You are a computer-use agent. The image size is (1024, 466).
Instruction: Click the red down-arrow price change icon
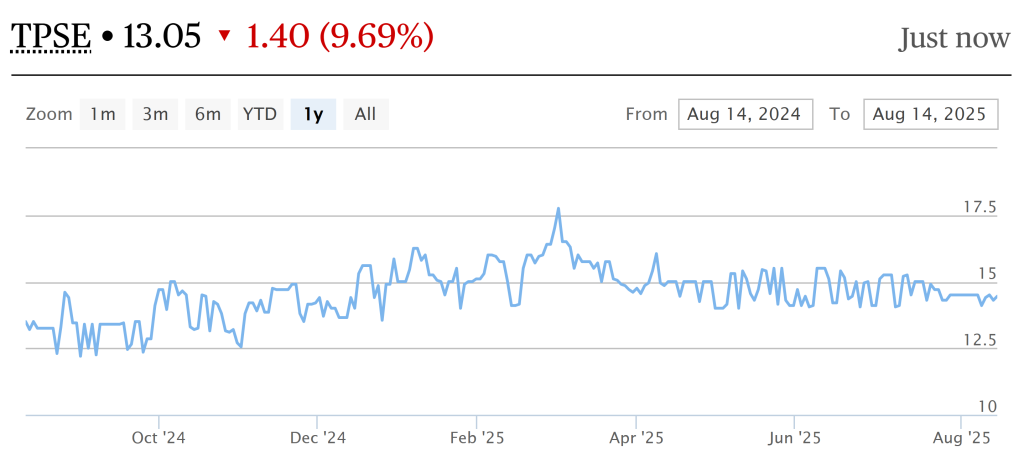224,37
